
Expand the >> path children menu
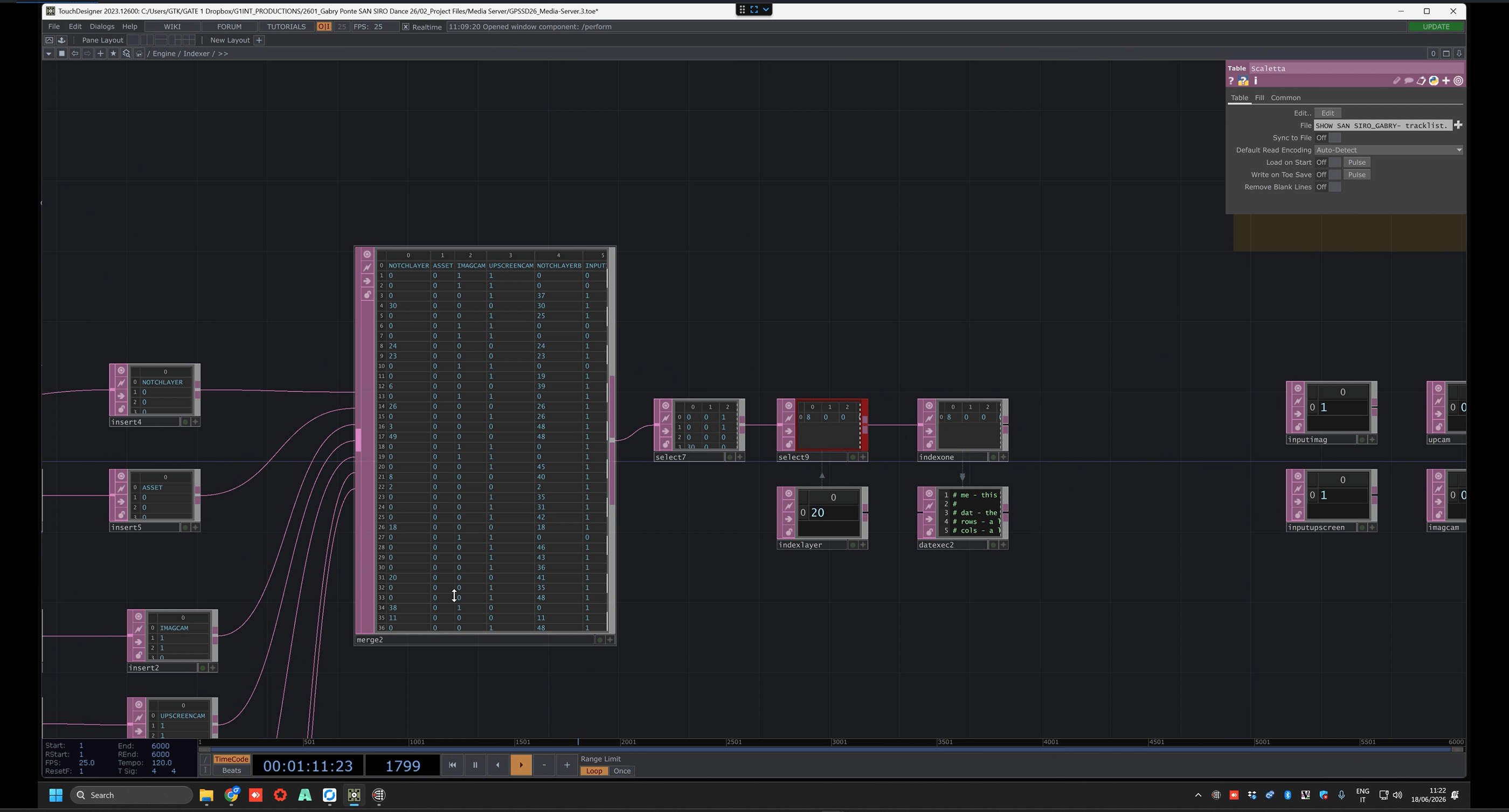(223, 53)
